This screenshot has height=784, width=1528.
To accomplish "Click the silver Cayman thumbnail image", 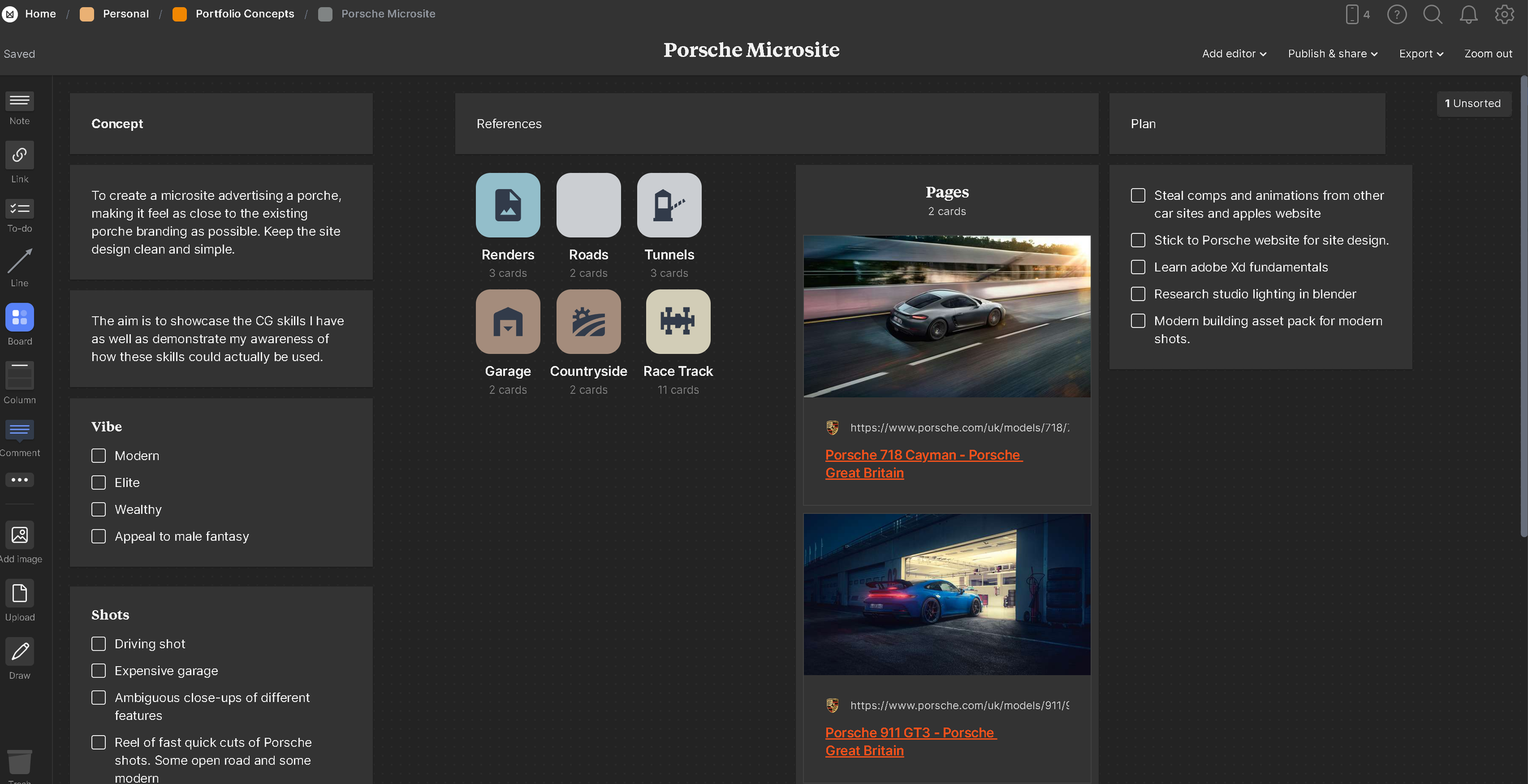I will click(947, 317).
